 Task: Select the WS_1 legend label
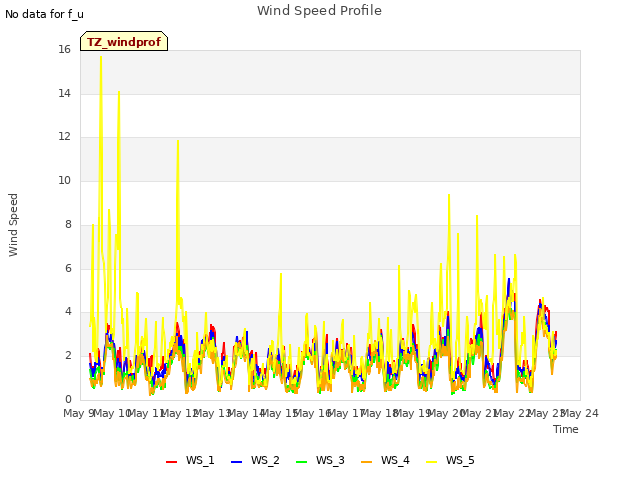coord(200,460)
